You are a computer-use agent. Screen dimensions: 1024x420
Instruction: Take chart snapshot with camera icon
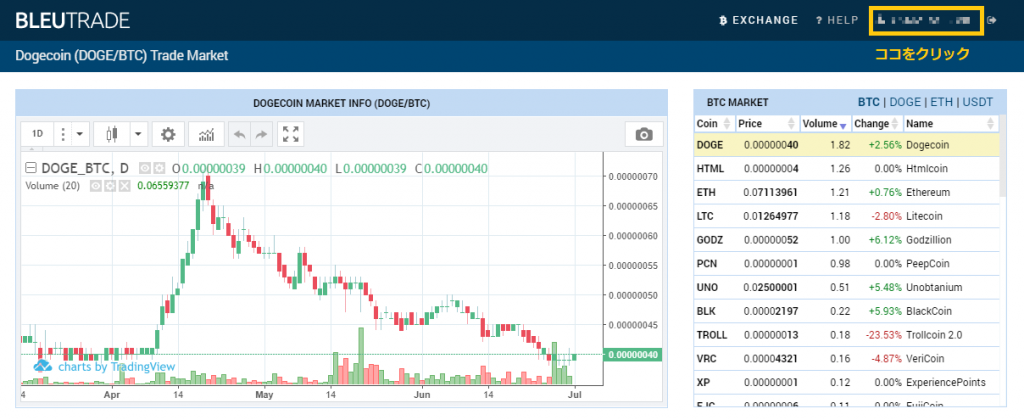pyautogui.click(x=644, y=135)
